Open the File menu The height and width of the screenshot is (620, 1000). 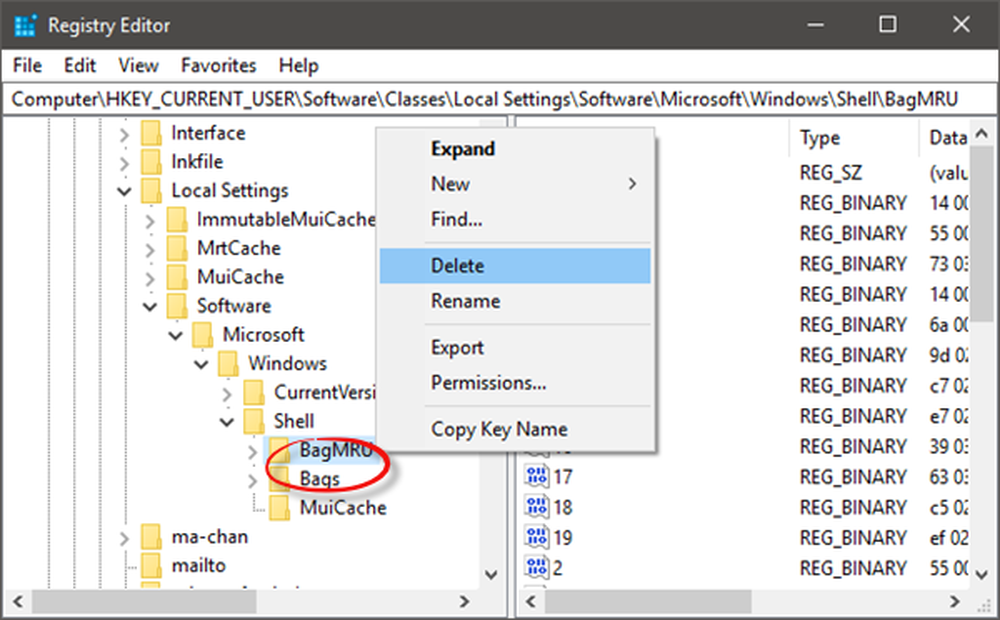click(27, 66)
